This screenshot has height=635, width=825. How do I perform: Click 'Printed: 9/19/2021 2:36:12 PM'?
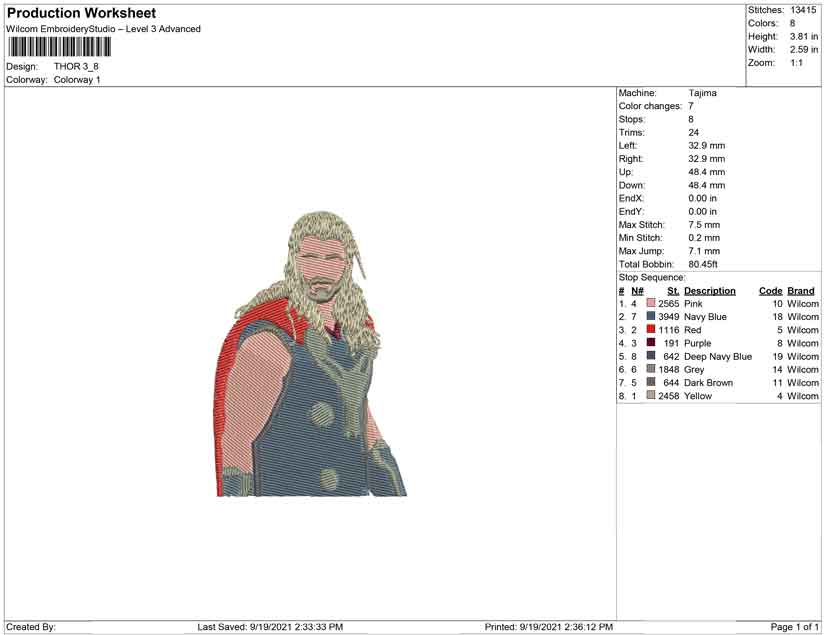coord(549,627)
